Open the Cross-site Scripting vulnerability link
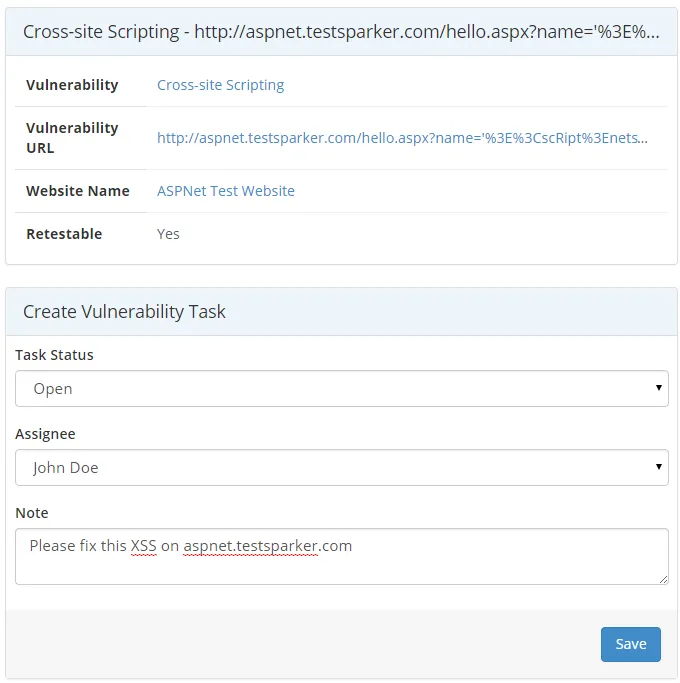Screen dimensions: 680x683 220,85
